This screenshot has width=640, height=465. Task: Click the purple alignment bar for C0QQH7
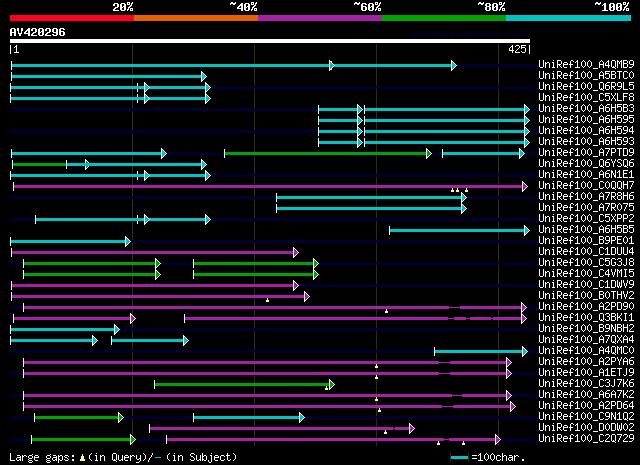point(270,187)
